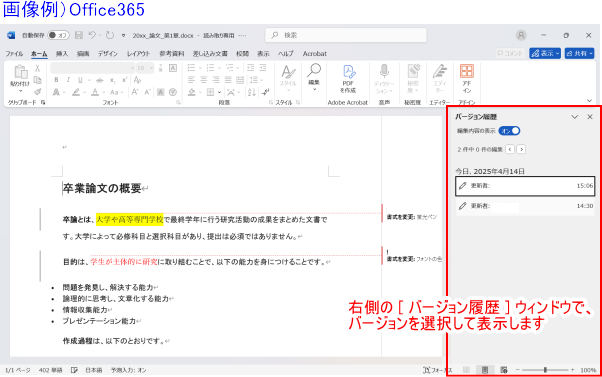Image resolution: width=602 pixels, height=377 pixels.
Task: Click the Undo arrow icon
Action: pyautogui.click(x=92, y=35)
